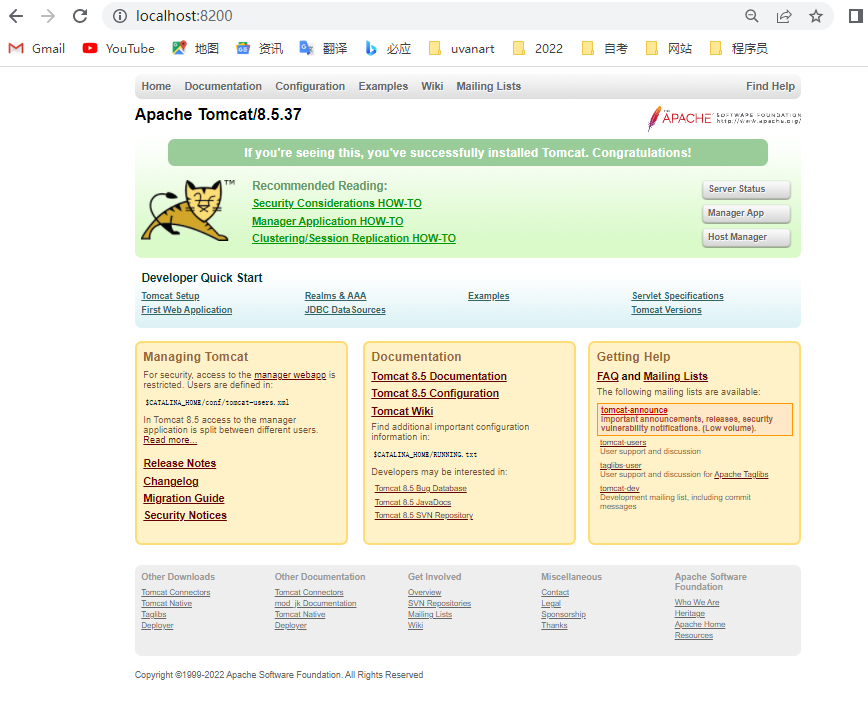Open the Tomcat Wiki link
Screen dimensions: 868x701
click(x=402, y=411)
